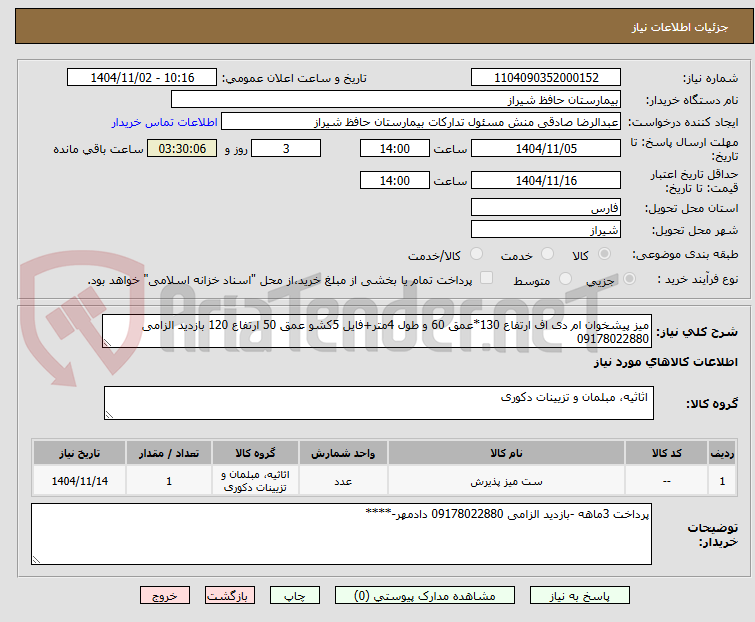Image resolution: width=755 pixels, height=622 pixels.
Task: Select the 'خدمت' radio button
Action: (x=547, y=254)
